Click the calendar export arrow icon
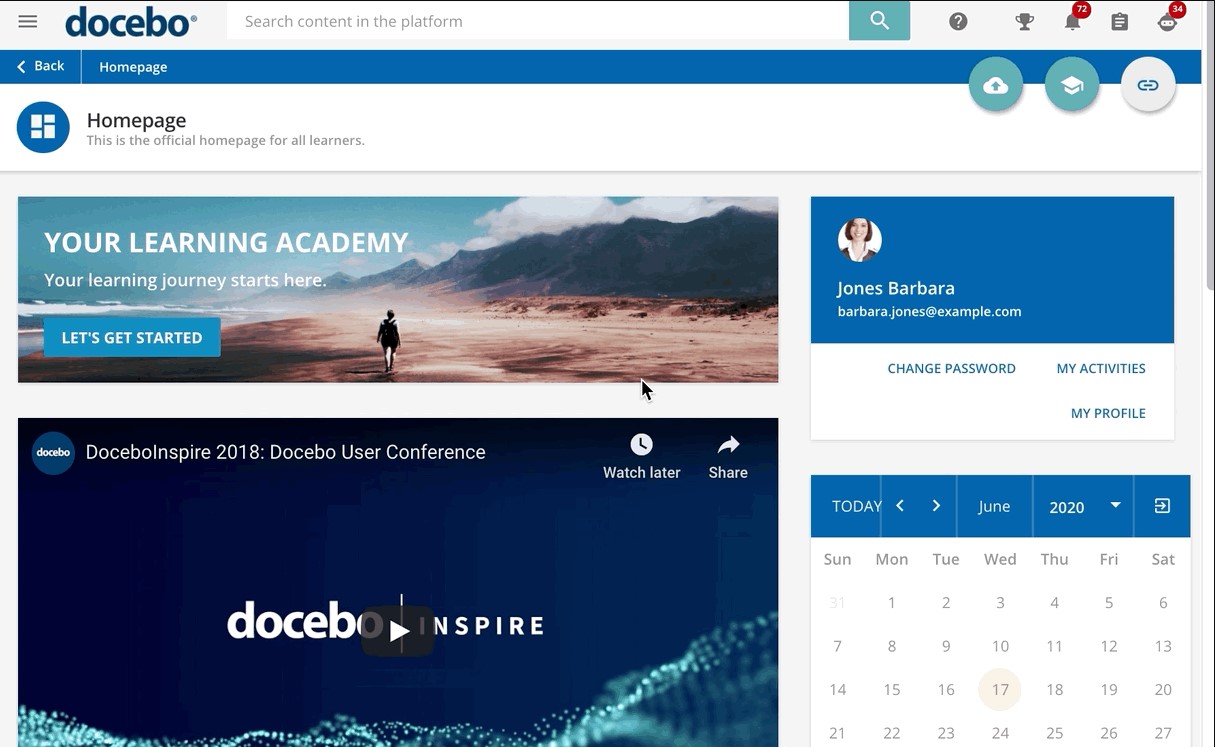The image size is (1215, 747). 1162,506
